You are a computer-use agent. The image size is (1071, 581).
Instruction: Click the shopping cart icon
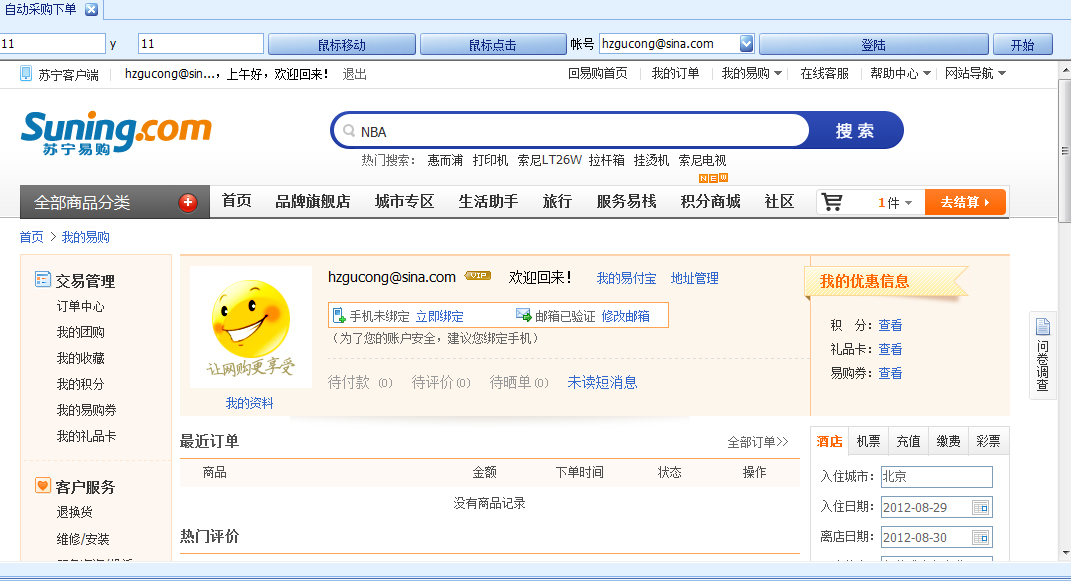click(831, 202)
